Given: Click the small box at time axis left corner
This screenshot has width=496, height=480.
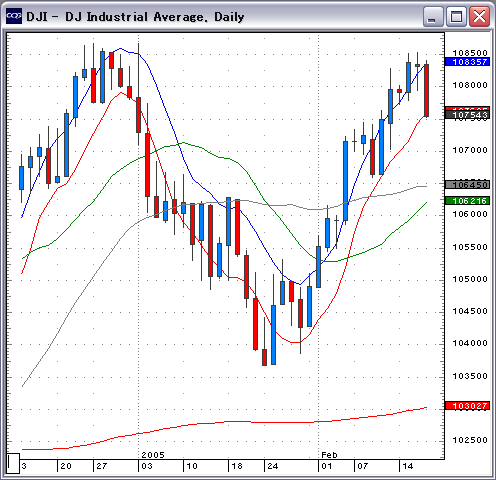Looking at the screenshot, I should pos(13,463).
